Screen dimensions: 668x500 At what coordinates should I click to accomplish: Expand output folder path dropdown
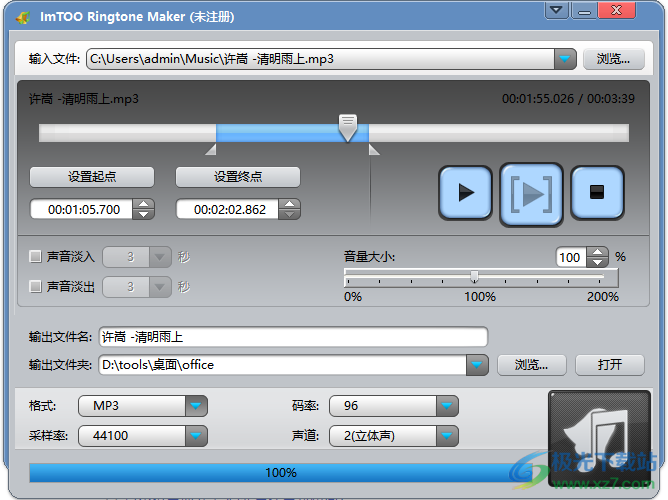[x=477, y=365]
